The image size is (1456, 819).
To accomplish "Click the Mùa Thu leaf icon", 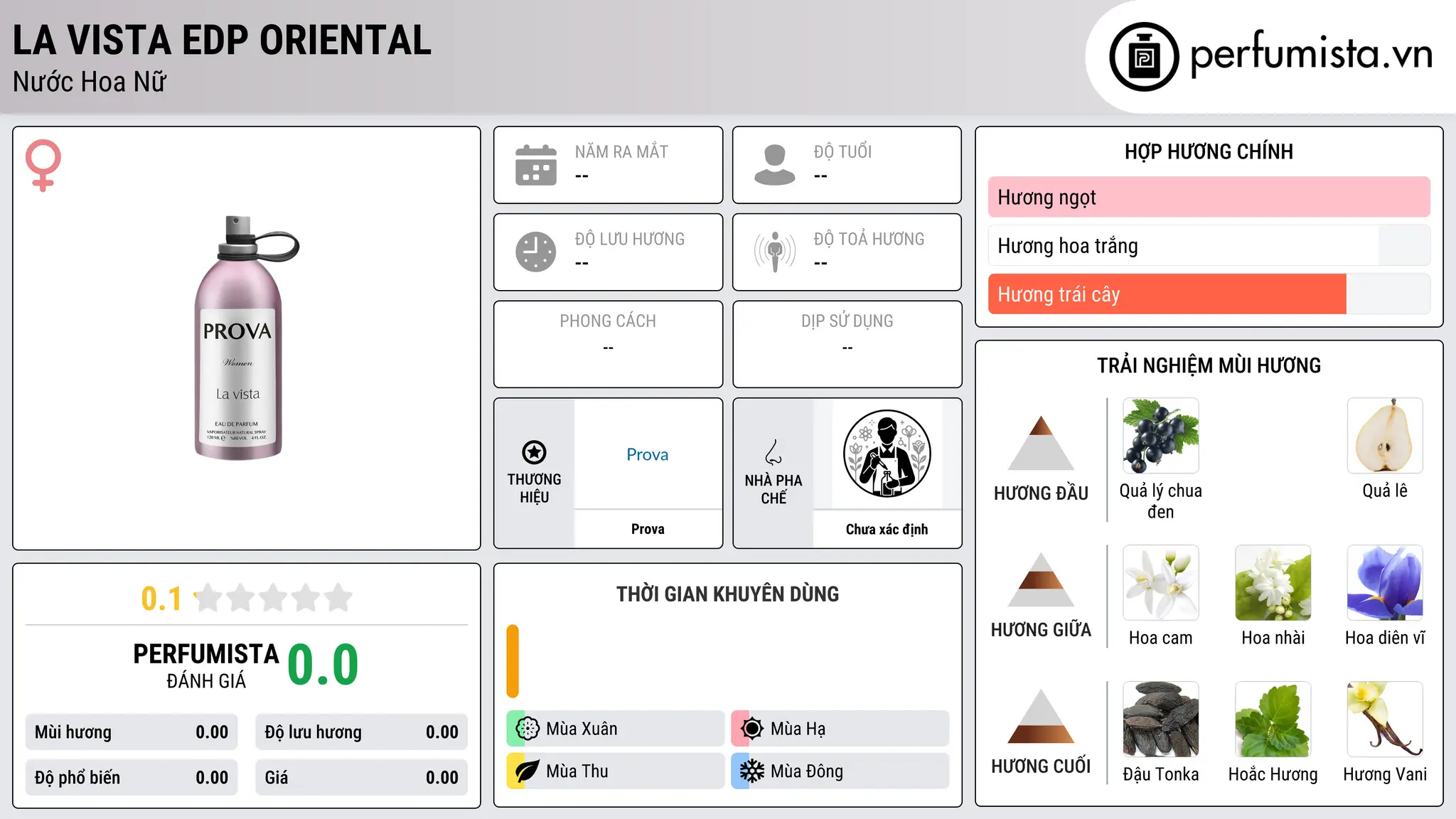I will point(528,771).
